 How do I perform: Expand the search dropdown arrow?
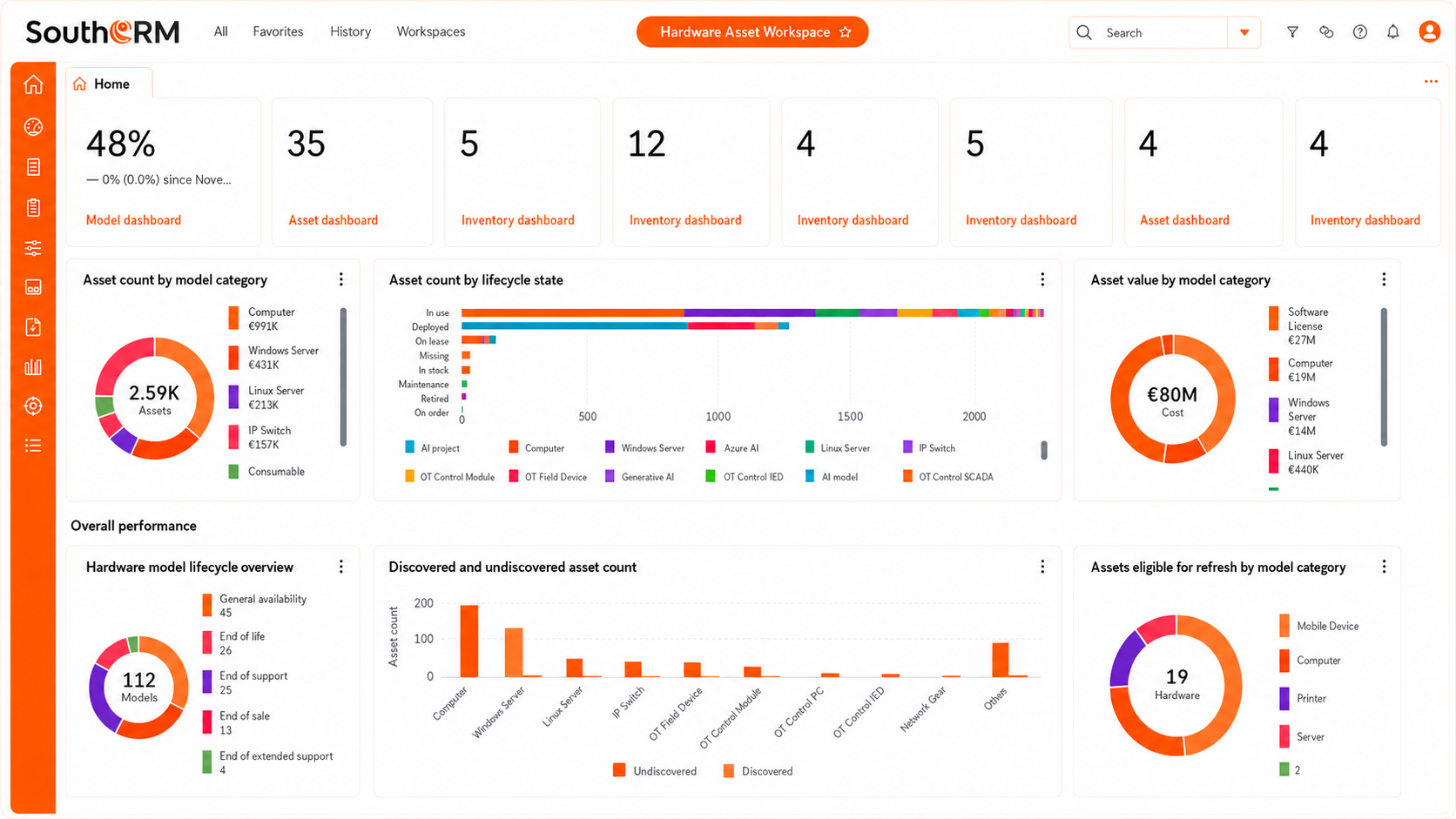[x=1244, y=32]
